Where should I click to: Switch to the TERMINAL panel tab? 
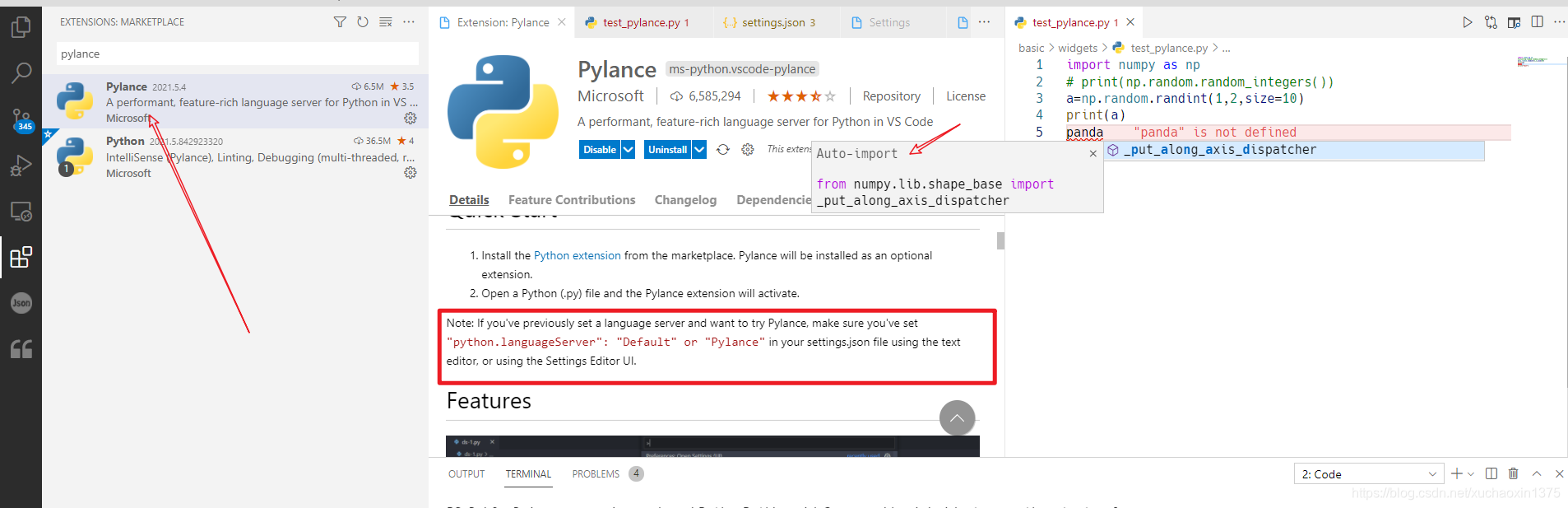528,474
